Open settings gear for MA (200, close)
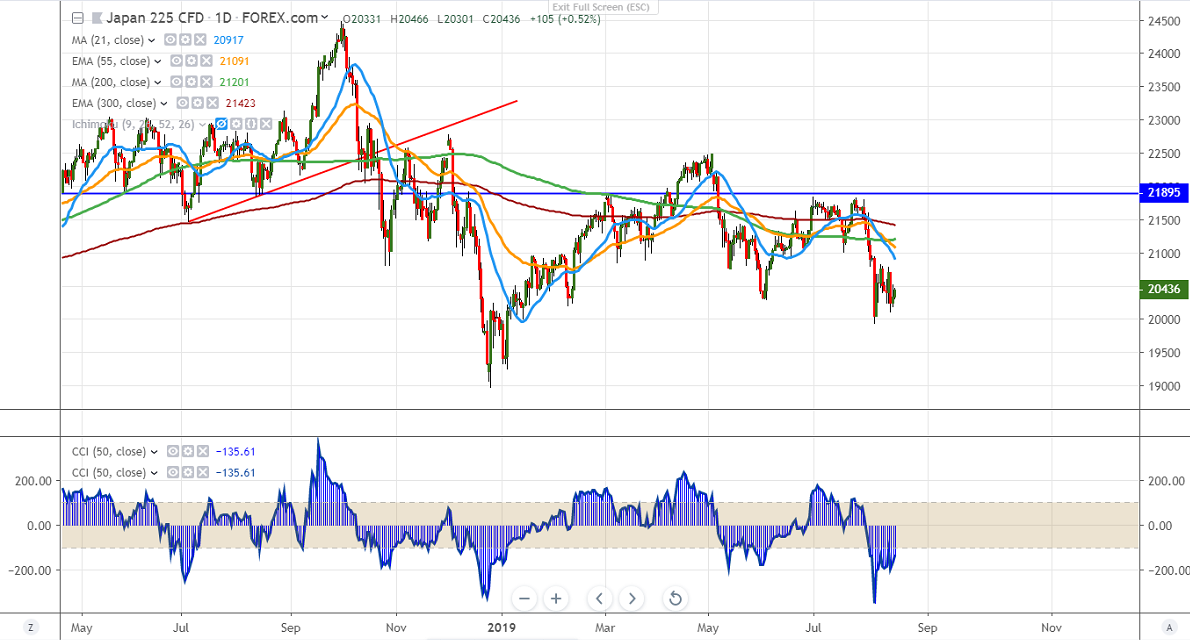The height and width of the screenshot is (640, 1190). coord(191,82)
